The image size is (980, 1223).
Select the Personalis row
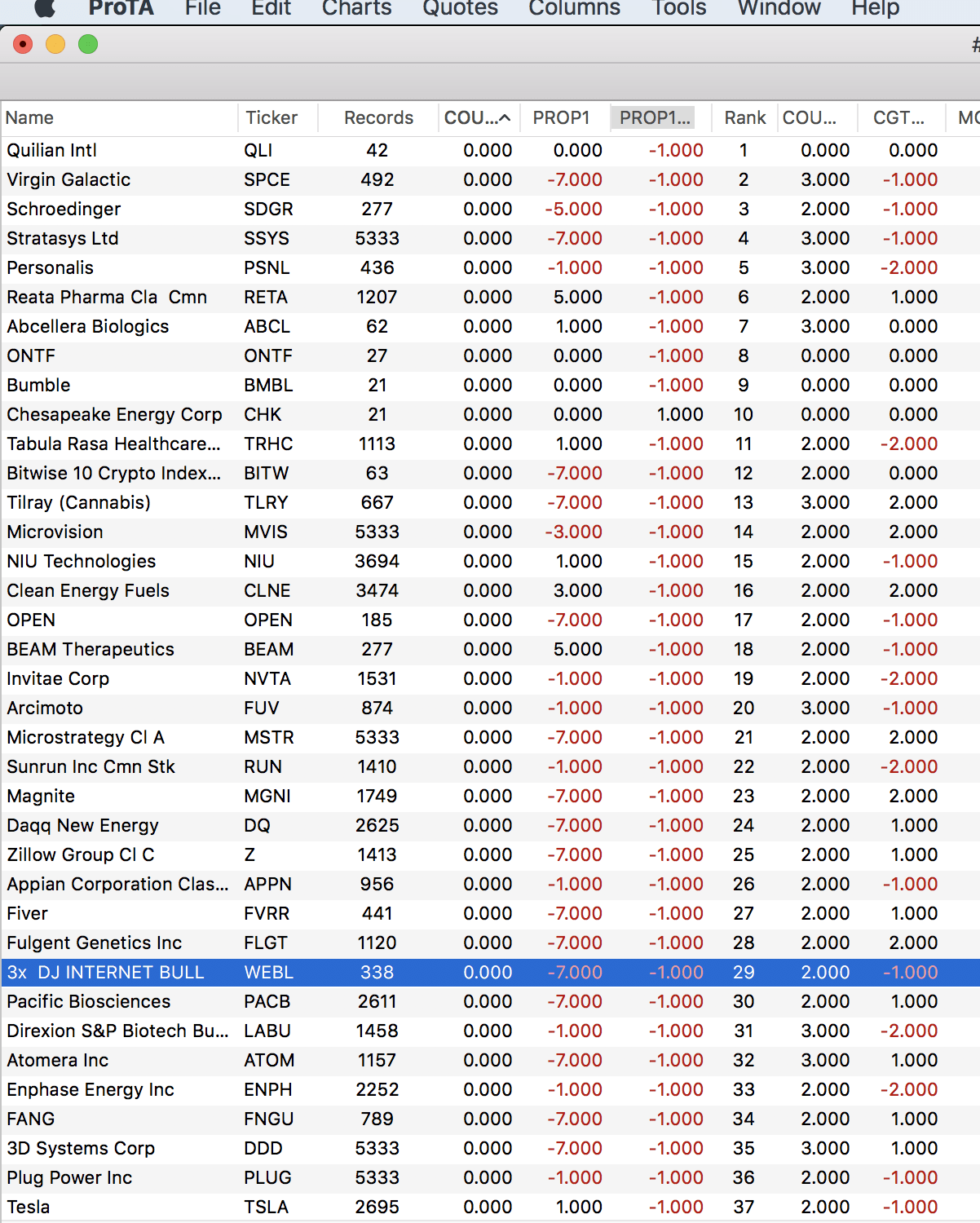[490, 268]
